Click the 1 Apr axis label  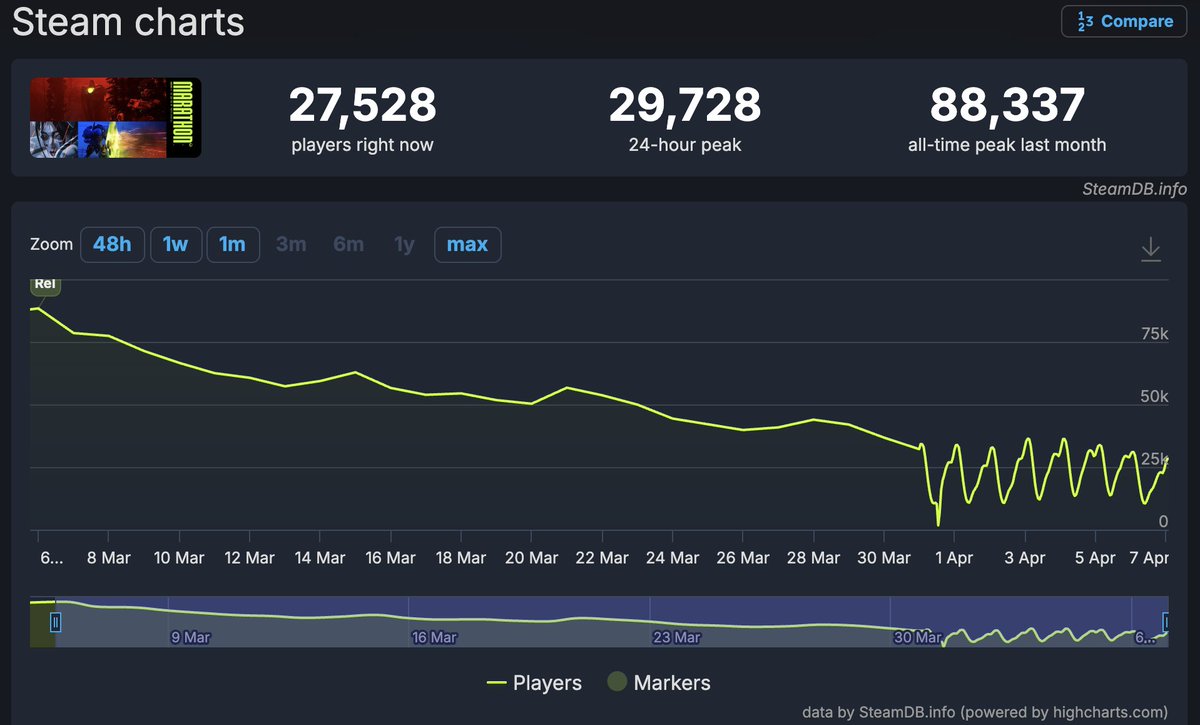[x=954, y=558]
